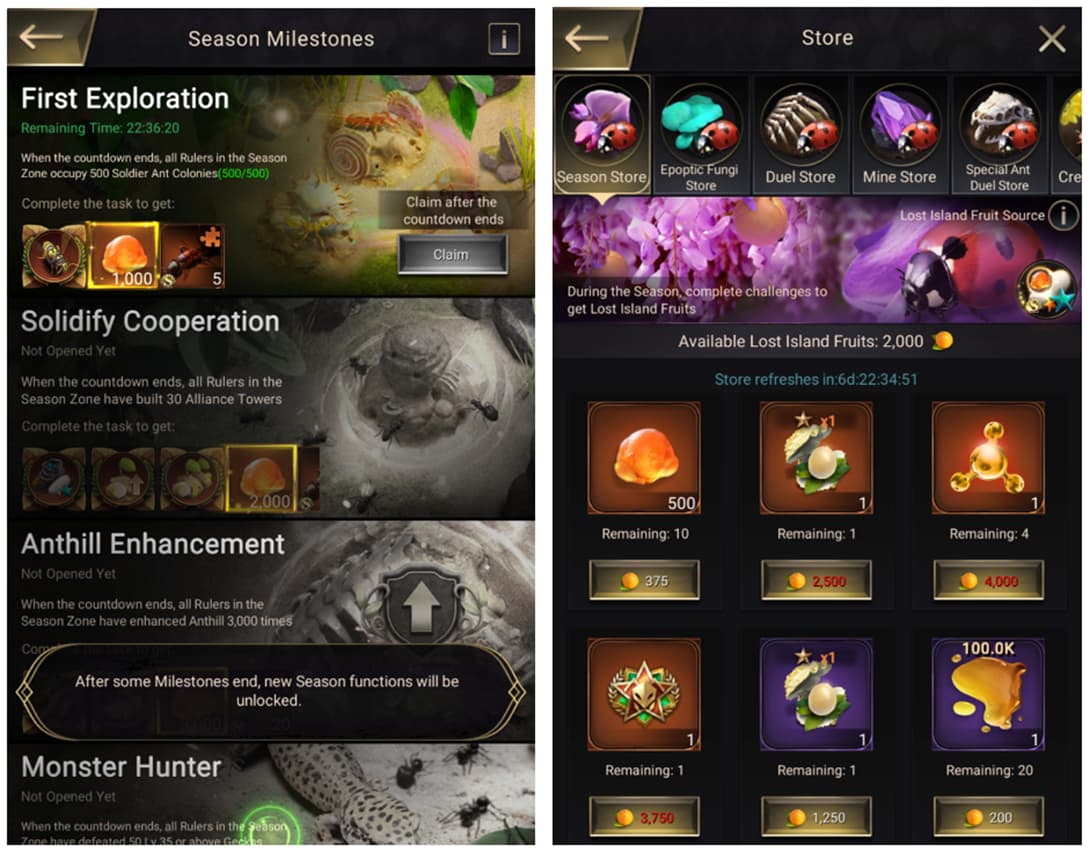The width and height of the screenshot is (1090, 852).
Task: Open the Special Ant Duel Store tab
Action: (x=999, y=135)
